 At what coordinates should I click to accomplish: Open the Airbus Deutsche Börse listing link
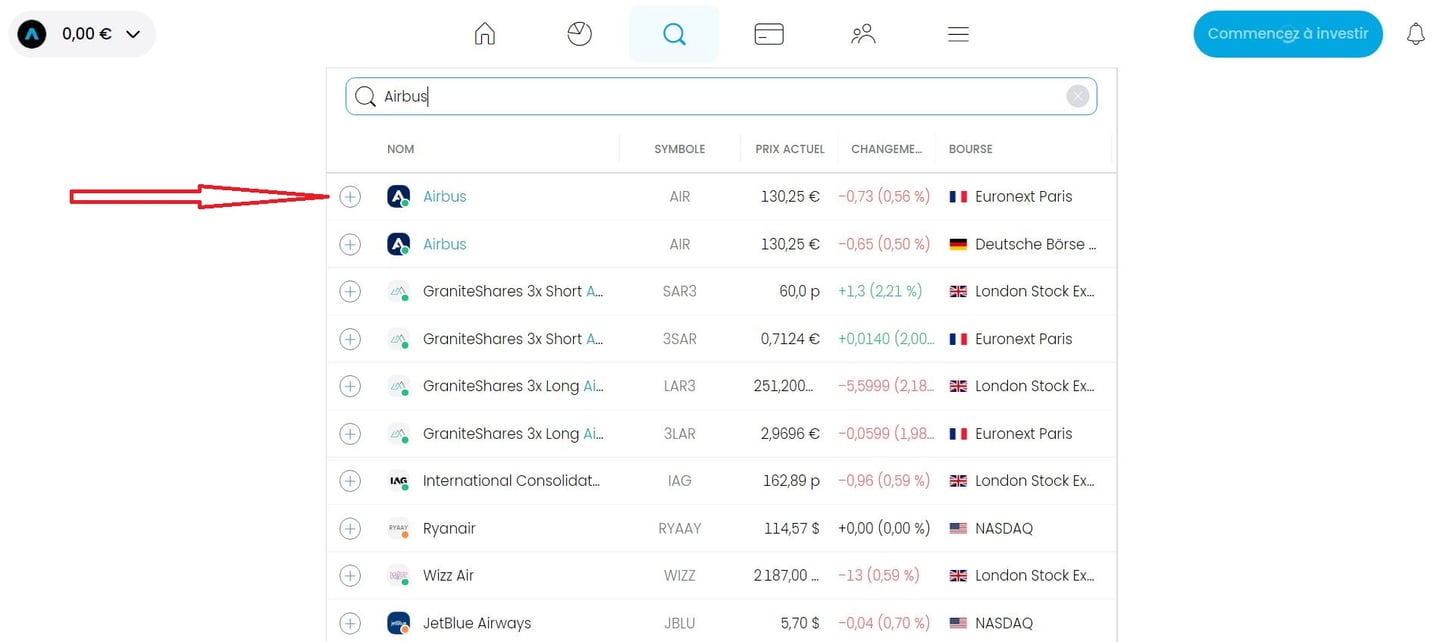445,243
